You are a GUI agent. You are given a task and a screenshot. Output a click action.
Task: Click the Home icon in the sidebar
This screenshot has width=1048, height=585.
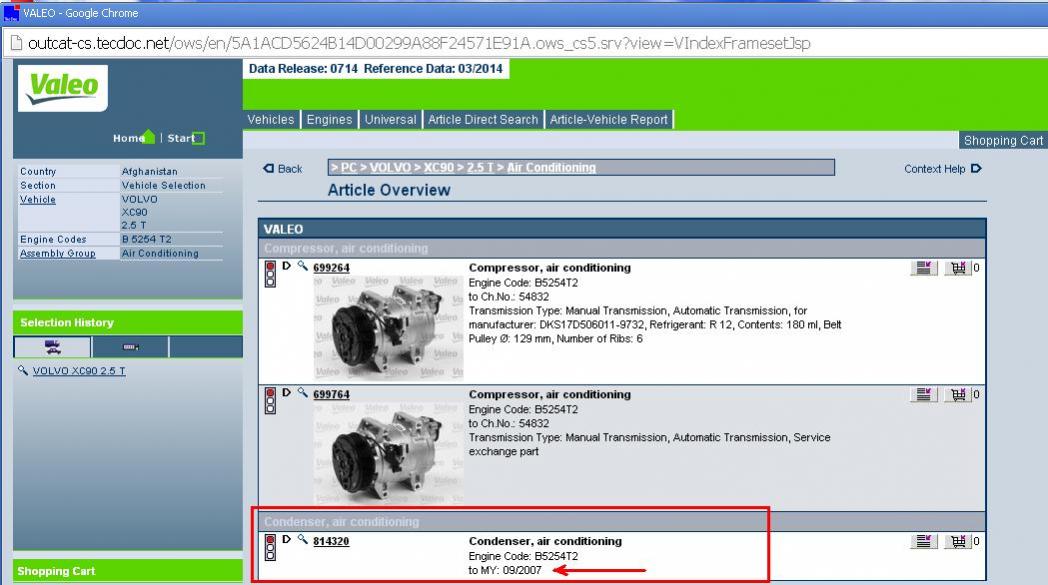[149, 138]
